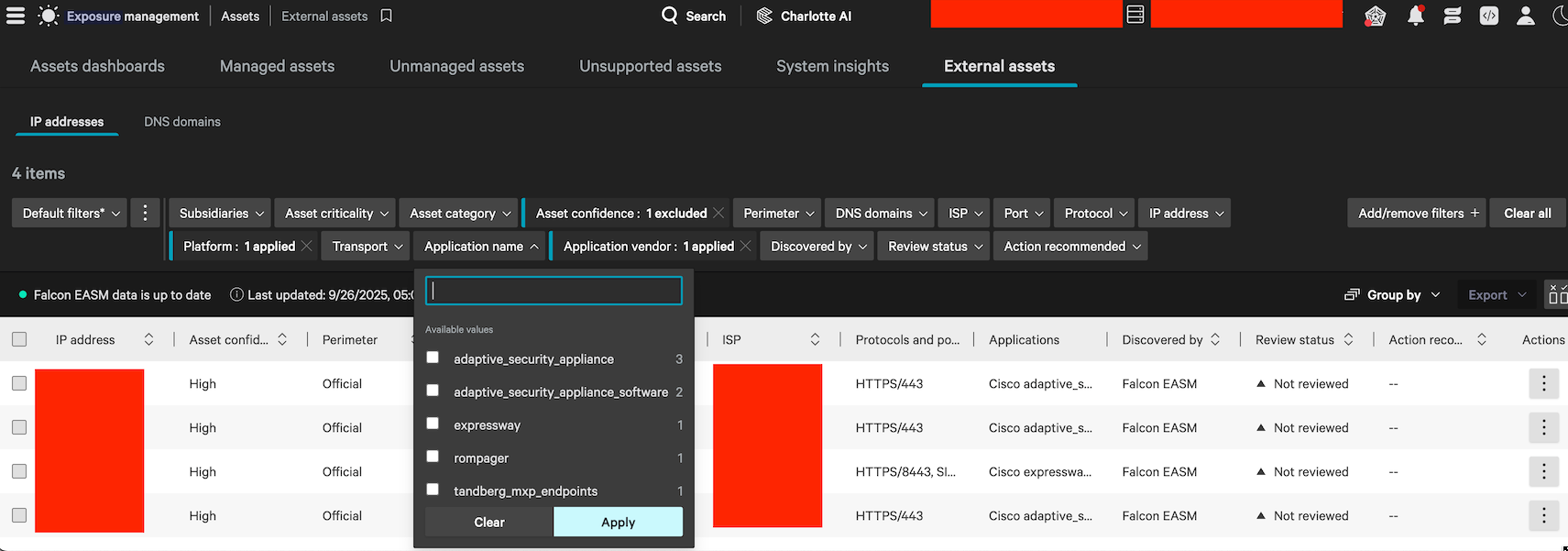Image resolution: width=1568 pixels, height=551 pixels.
Task: Click Add/remove filters
Action: [1417, 213]
